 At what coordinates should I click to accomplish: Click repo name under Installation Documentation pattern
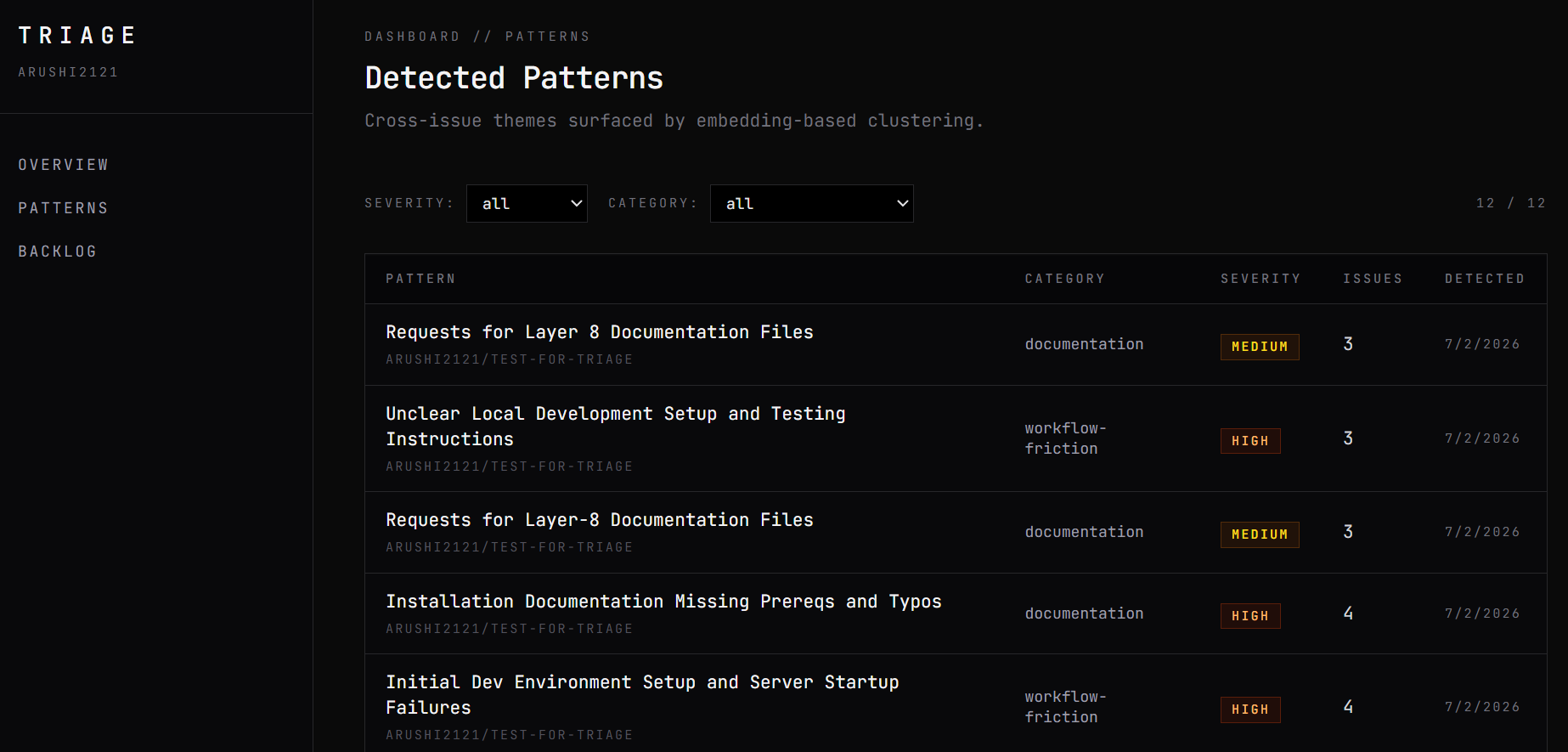510,629
